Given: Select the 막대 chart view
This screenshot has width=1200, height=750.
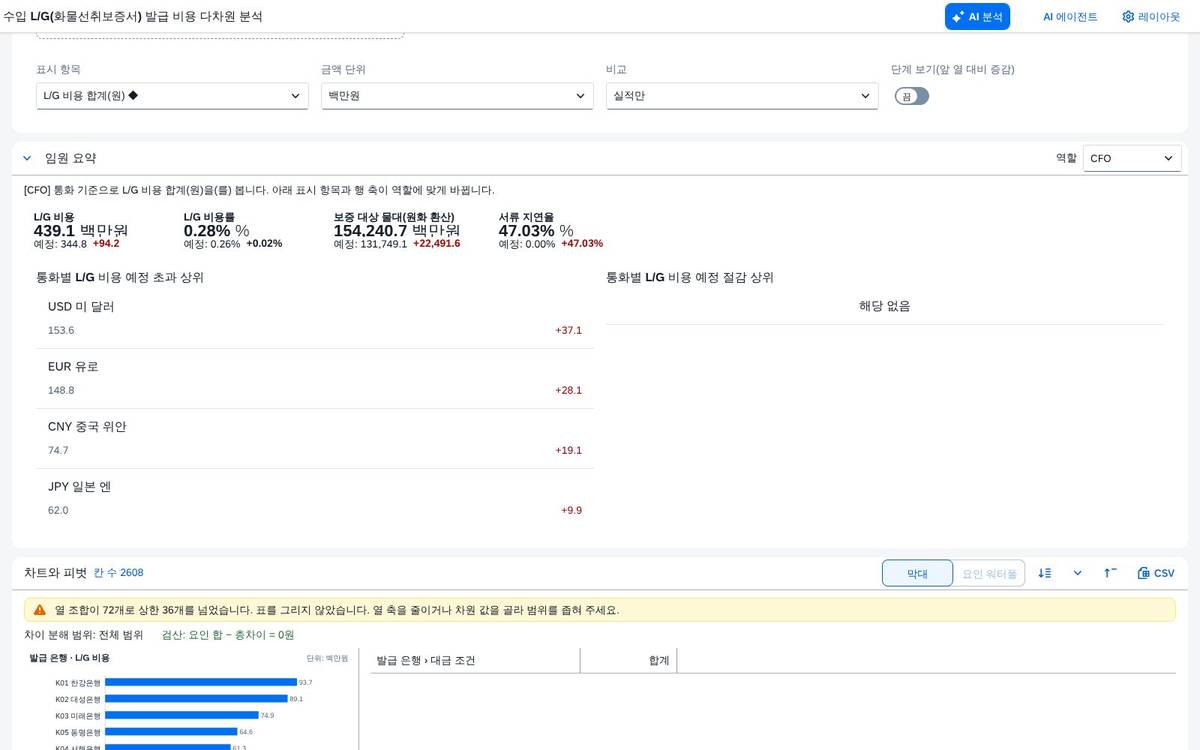Looking at the screenshot, I should [x=917, y=573].
